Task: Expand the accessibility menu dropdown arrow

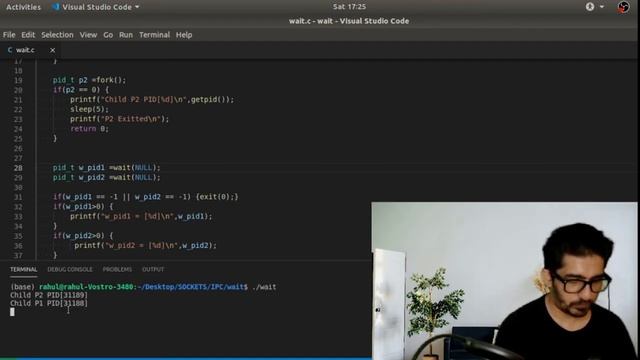Action: [602, 7]
